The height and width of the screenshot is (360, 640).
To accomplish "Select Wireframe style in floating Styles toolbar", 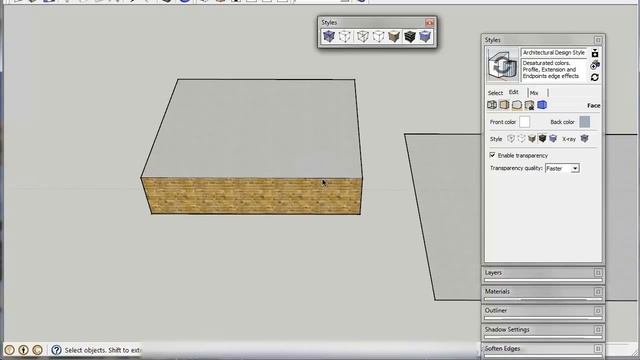I will tap(362, 36).
